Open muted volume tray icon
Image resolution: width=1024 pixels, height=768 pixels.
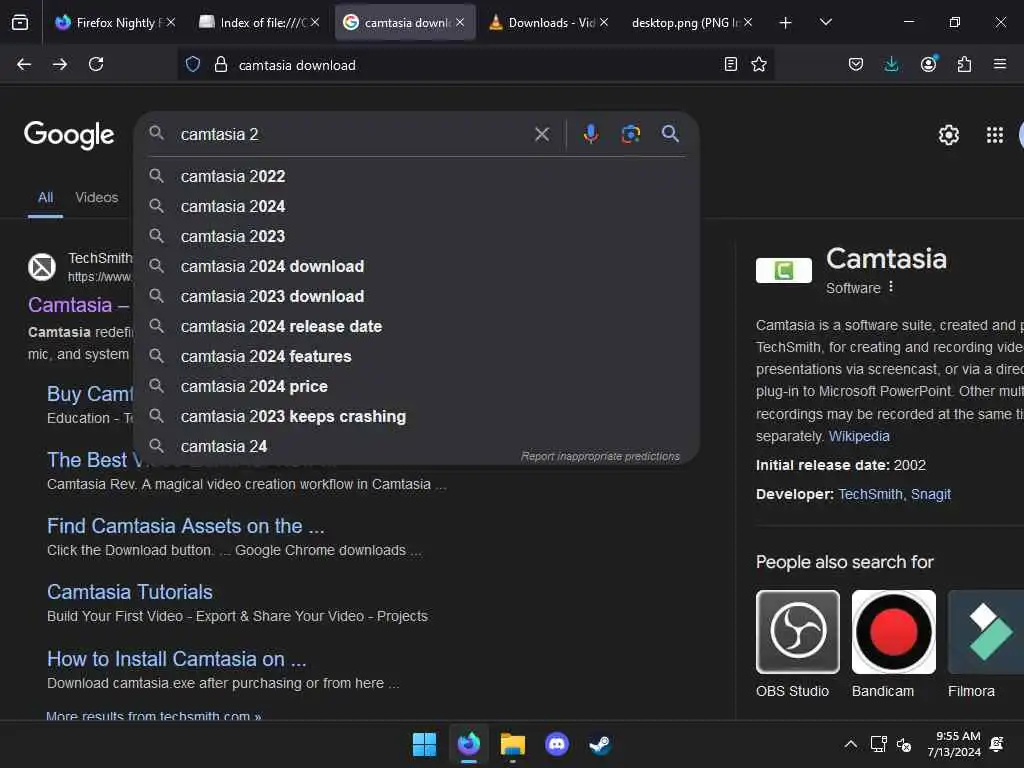coord(904,744)
